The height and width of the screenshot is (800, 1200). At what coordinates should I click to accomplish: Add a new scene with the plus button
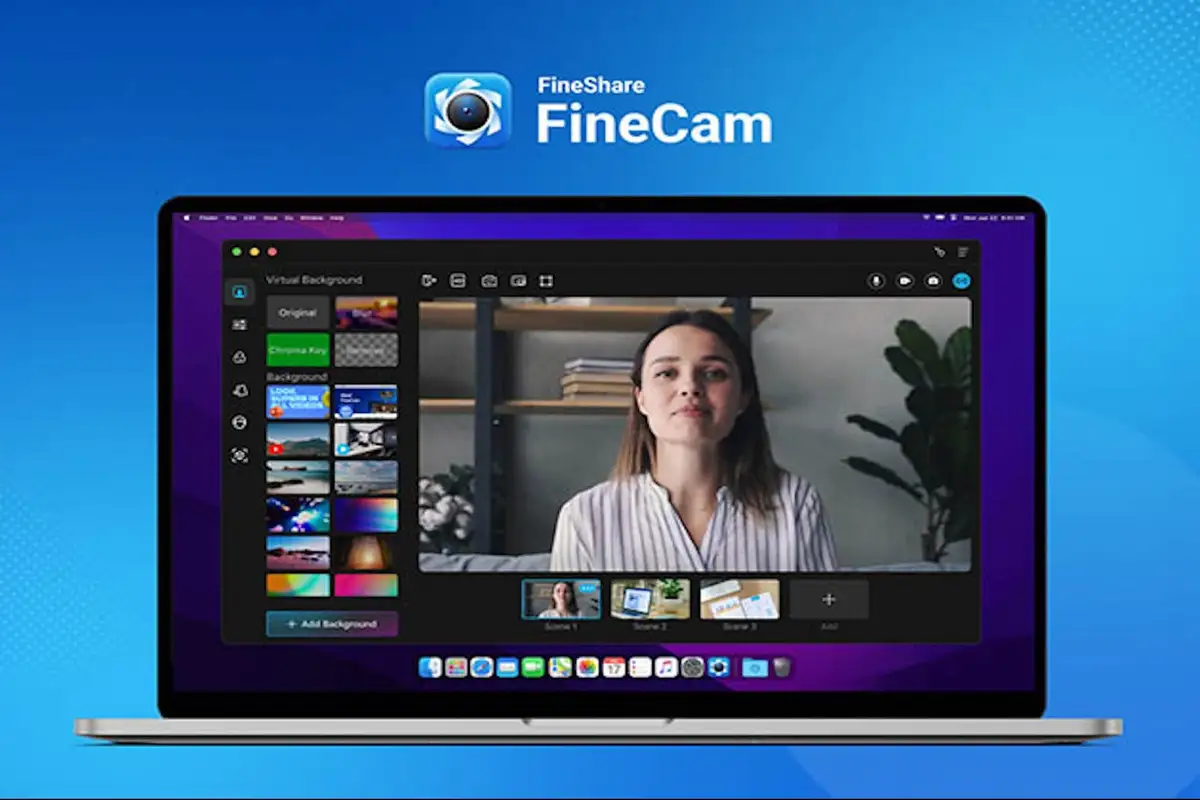pos(829,599)
